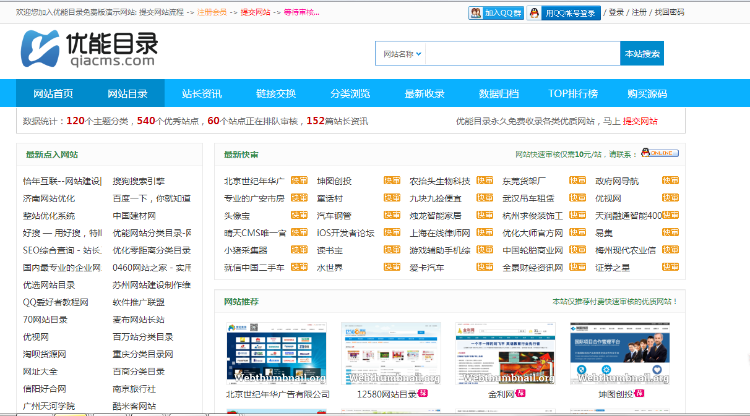Click 网址大全 list entry
The image size is (750, 416).
40,372
